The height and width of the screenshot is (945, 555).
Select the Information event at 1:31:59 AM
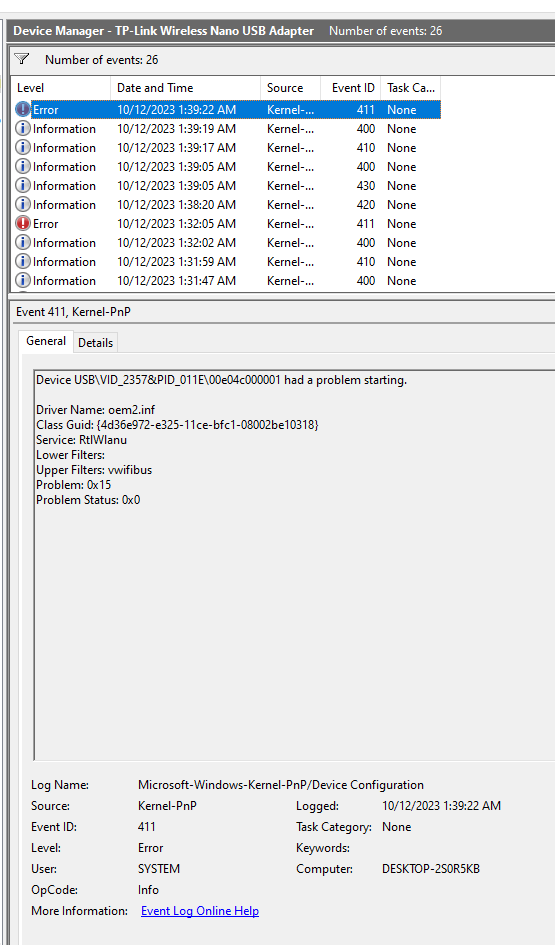[x=228, y=262]
